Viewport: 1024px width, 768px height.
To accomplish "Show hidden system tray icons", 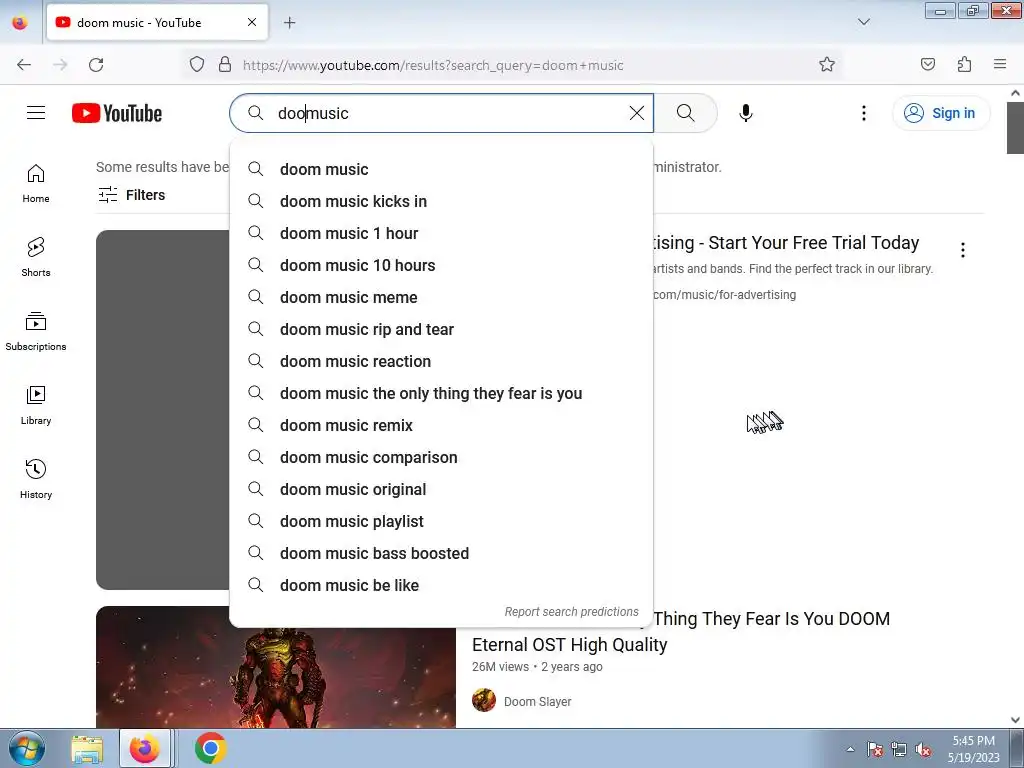I will [850, 749].
